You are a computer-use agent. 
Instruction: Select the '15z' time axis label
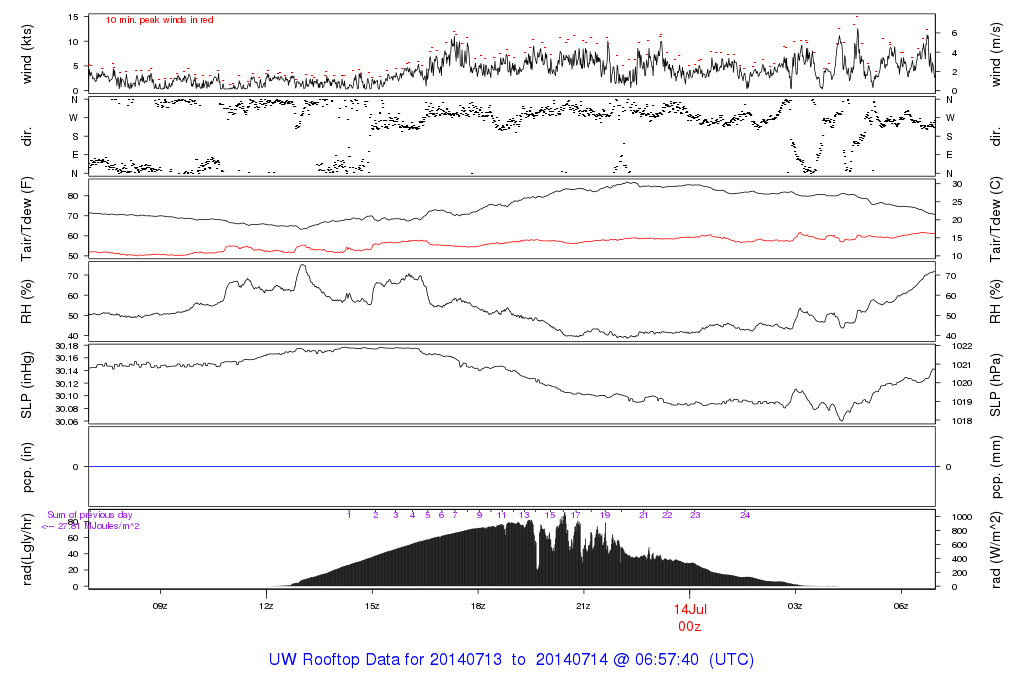pos(372,606)
